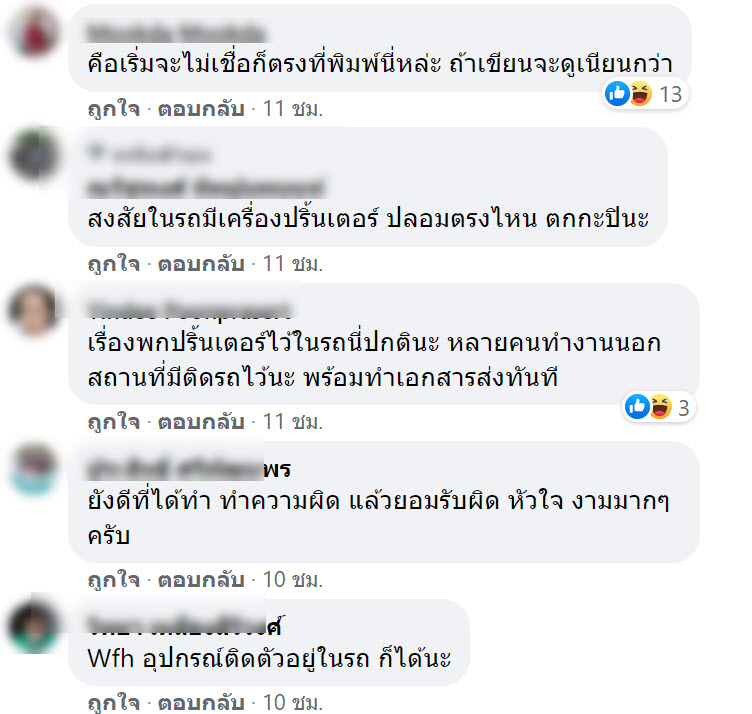Click ตอบกลับ under the first comment

click(x=201, y=109)
